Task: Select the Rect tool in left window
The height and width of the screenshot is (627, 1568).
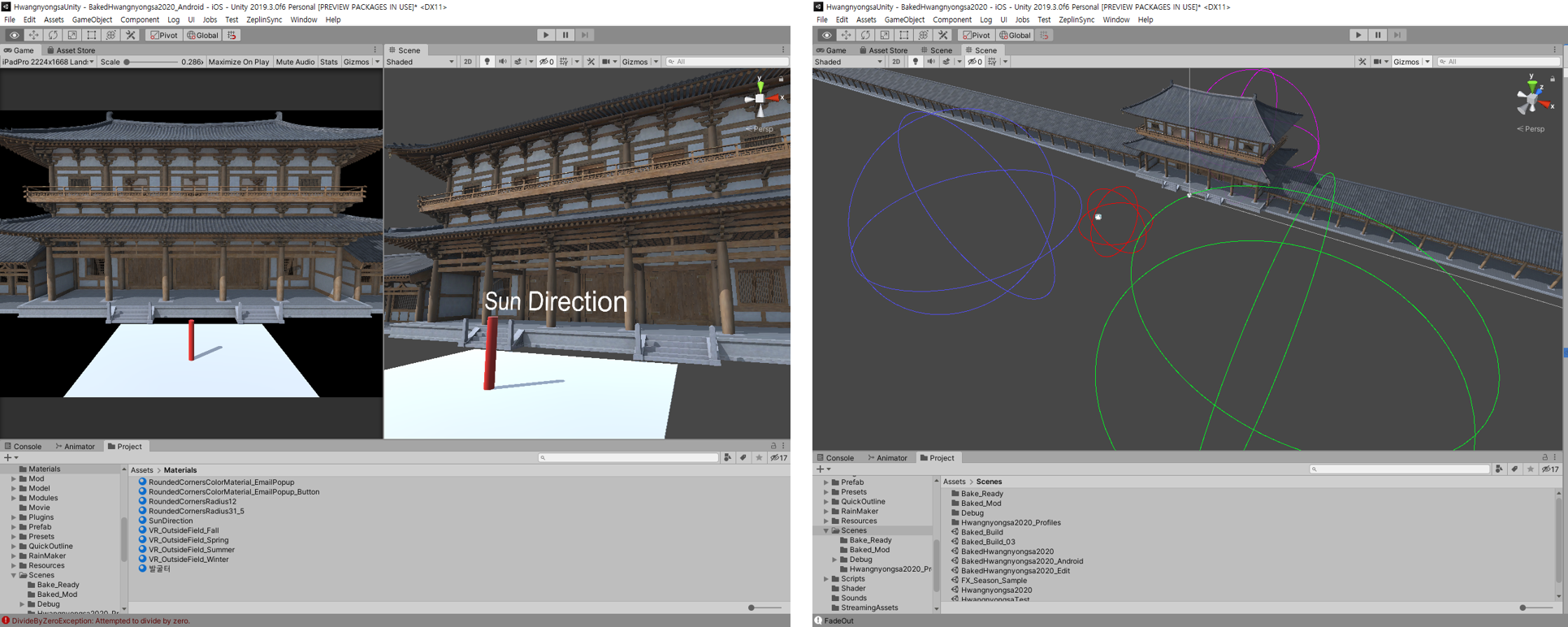Action: [92, 35]
